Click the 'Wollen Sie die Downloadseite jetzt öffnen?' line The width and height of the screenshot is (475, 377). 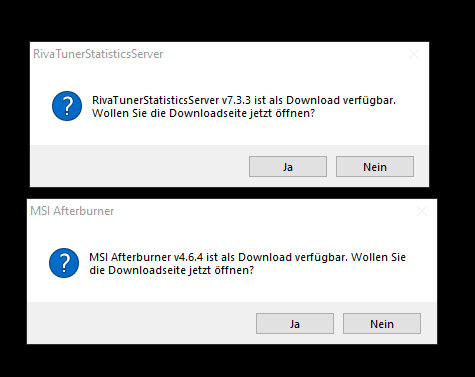[203, 113]
